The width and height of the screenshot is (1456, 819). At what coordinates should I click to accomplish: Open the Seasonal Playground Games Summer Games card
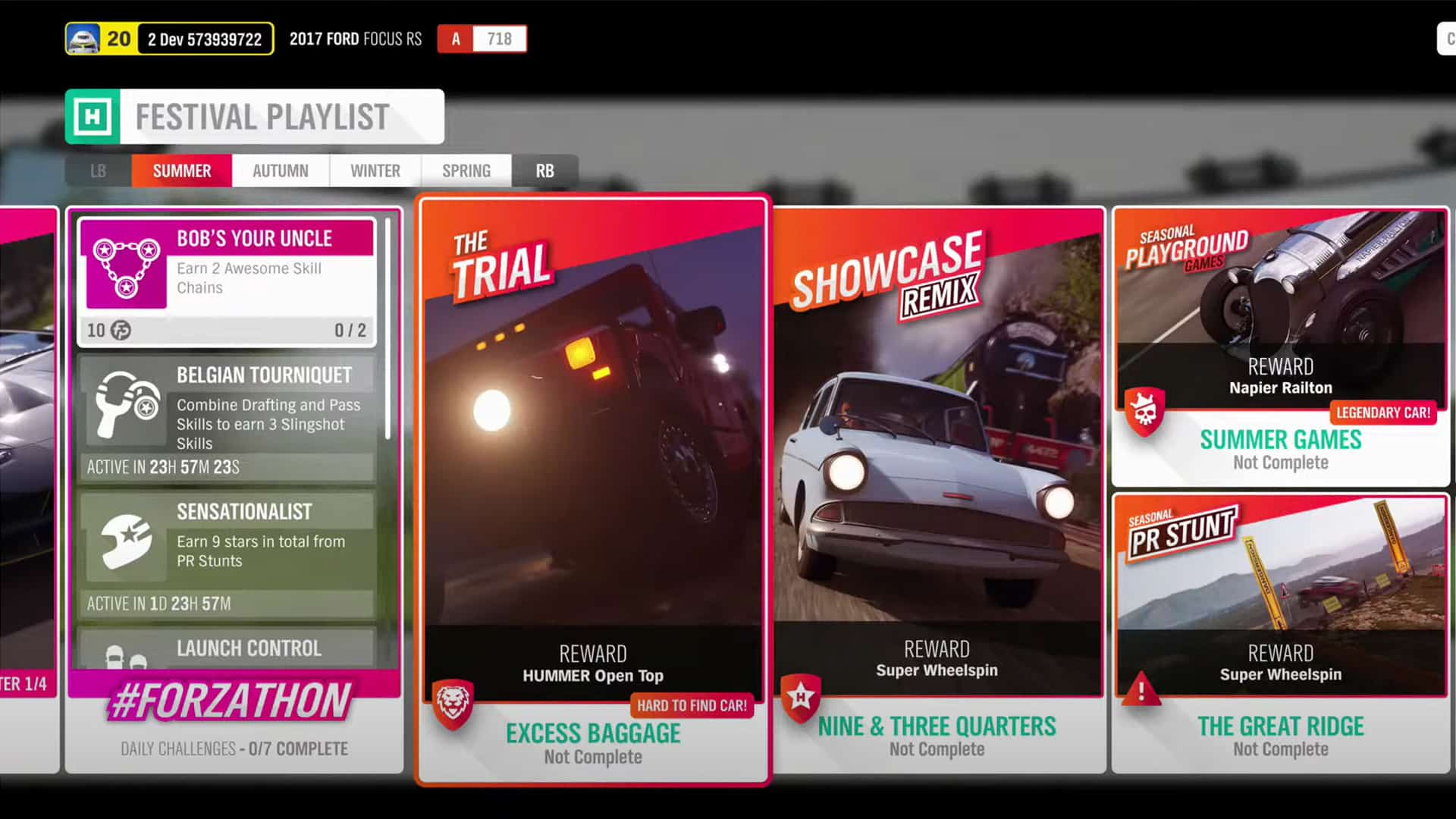(1281, 347)
